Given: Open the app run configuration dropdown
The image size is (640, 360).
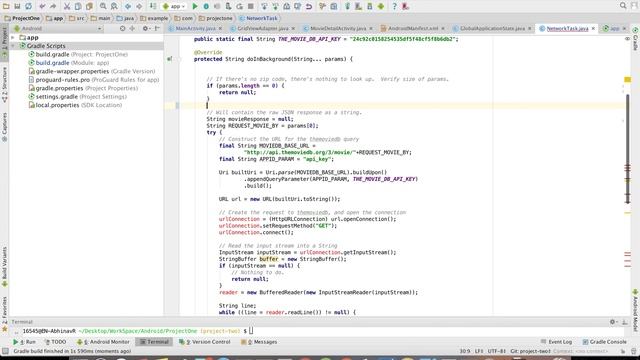Looking at the screenshot, I should point(174,6).
